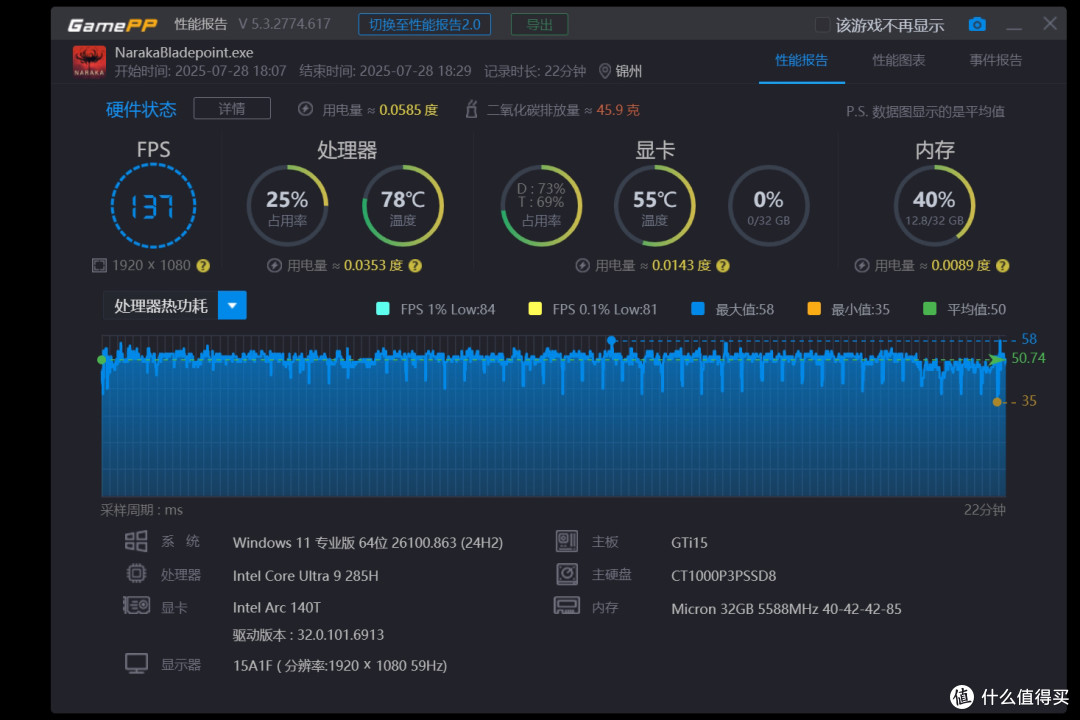
Task: Click the Windows 11 专业版 system text
Action: pyautogui.click(x=368, y=543)
